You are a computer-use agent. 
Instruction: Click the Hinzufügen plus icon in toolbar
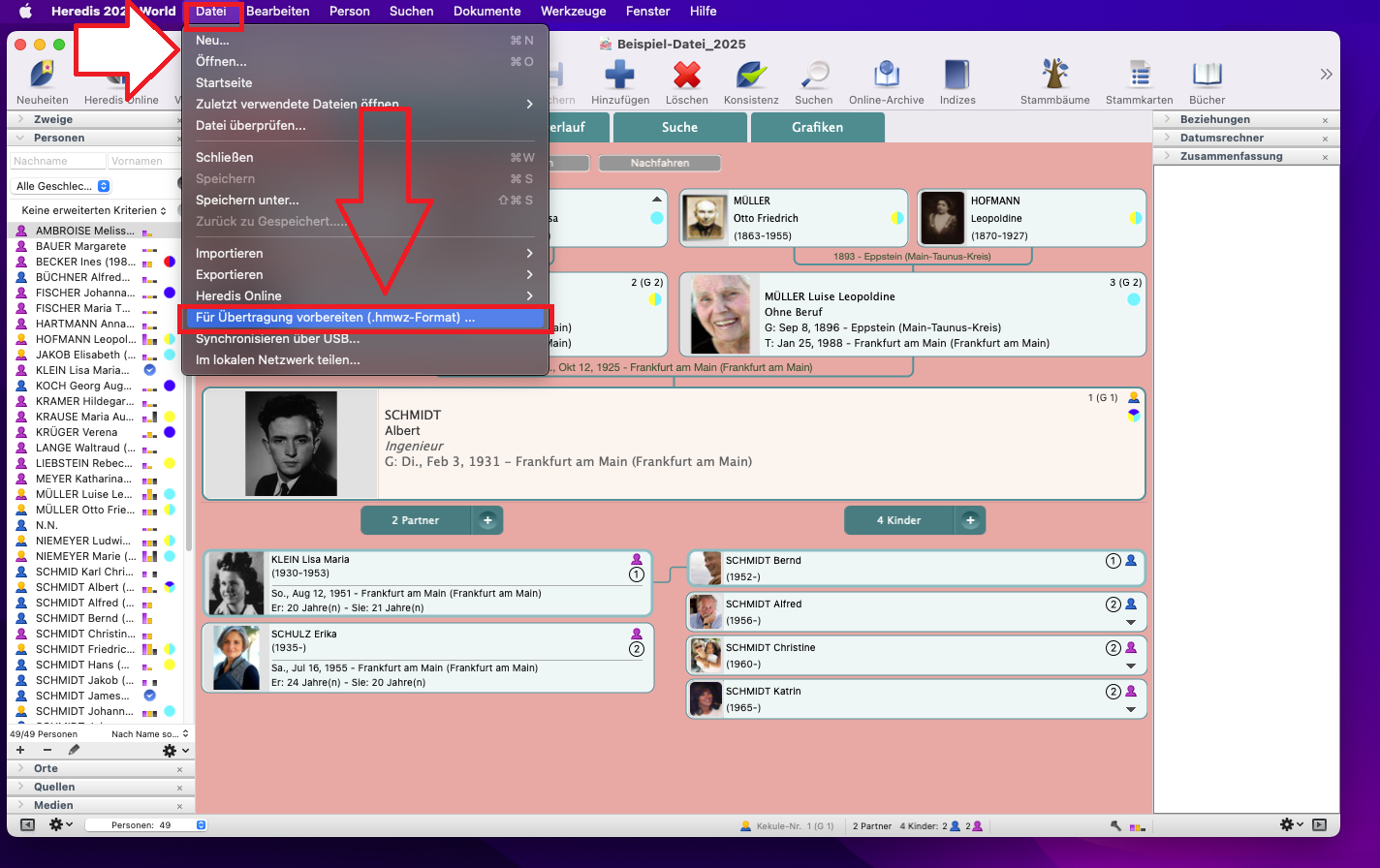click(x=619, y=76)
